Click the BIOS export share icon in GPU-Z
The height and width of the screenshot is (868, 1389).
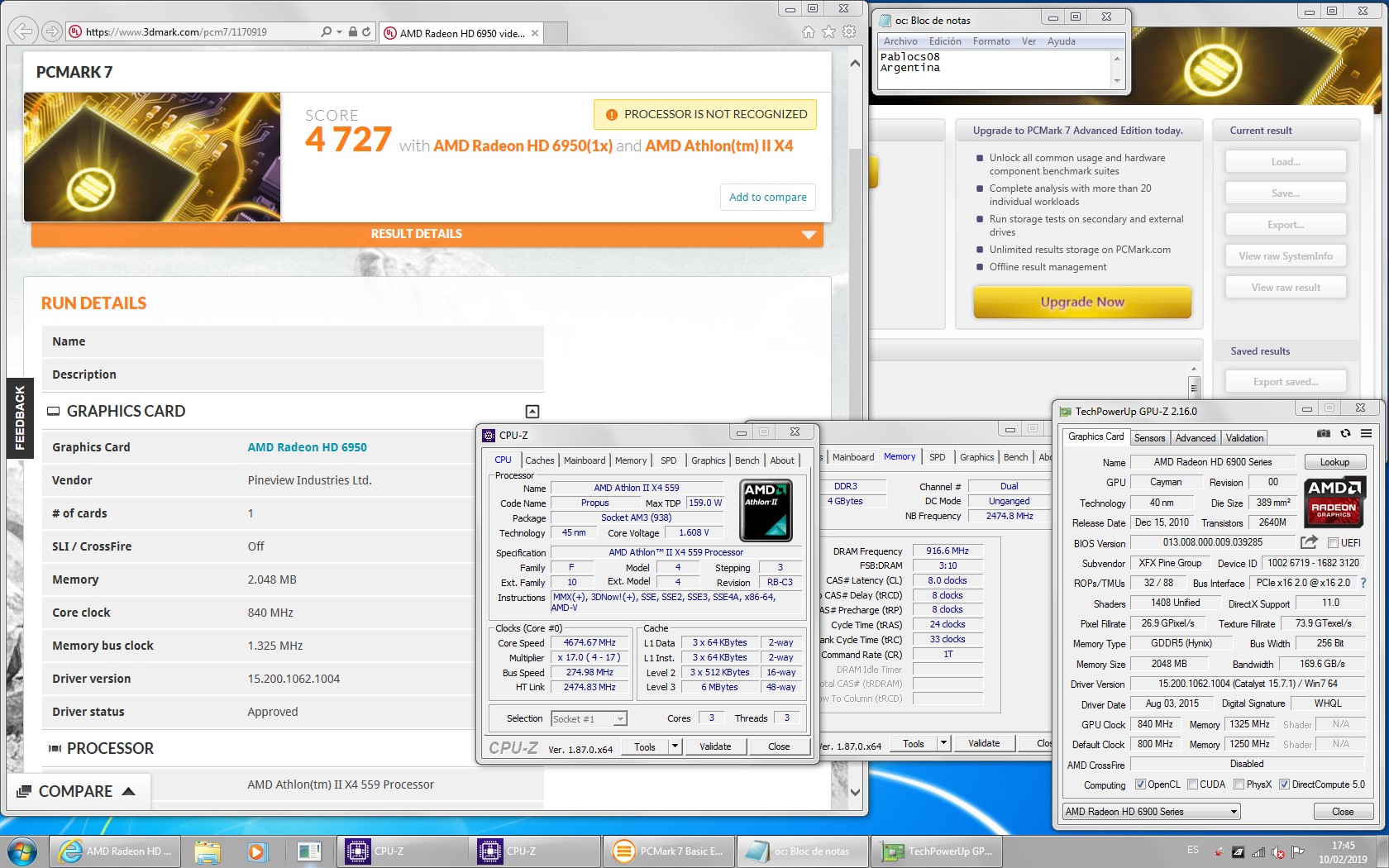point(1310,542)
